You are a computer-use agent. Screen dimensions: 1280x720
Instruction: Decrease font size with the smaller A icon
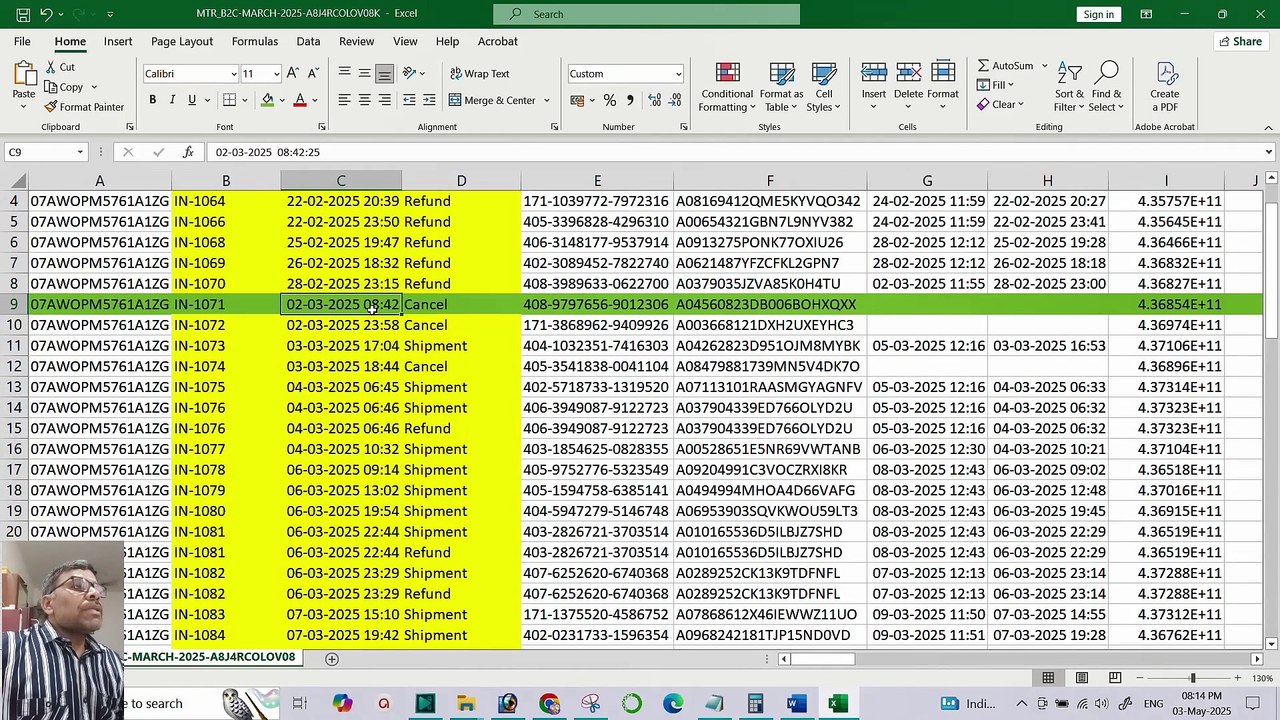click(x=313, y=73)
